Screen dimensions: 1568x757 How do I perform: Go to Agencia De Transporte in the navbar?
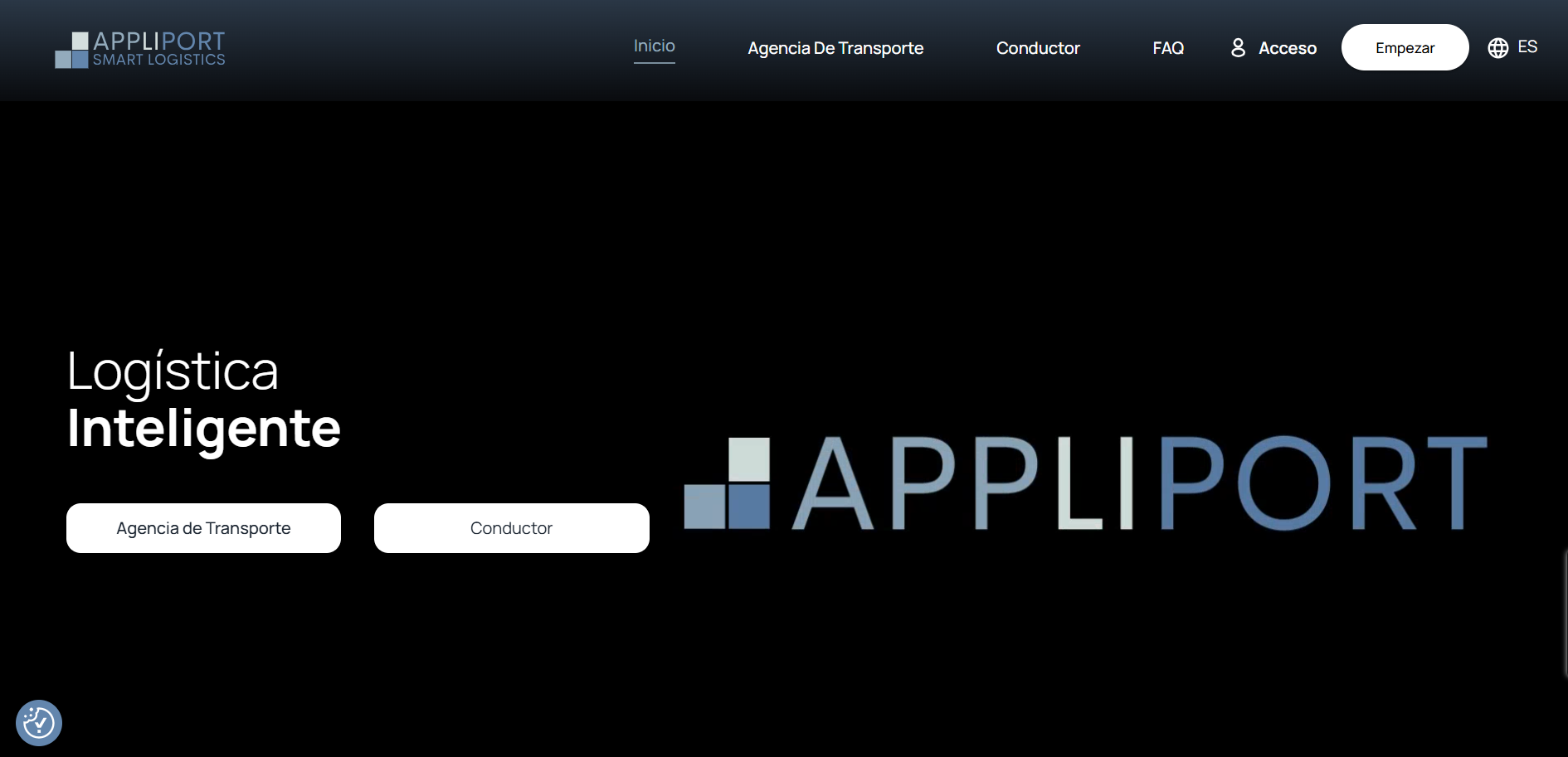[x=835, y=48]
